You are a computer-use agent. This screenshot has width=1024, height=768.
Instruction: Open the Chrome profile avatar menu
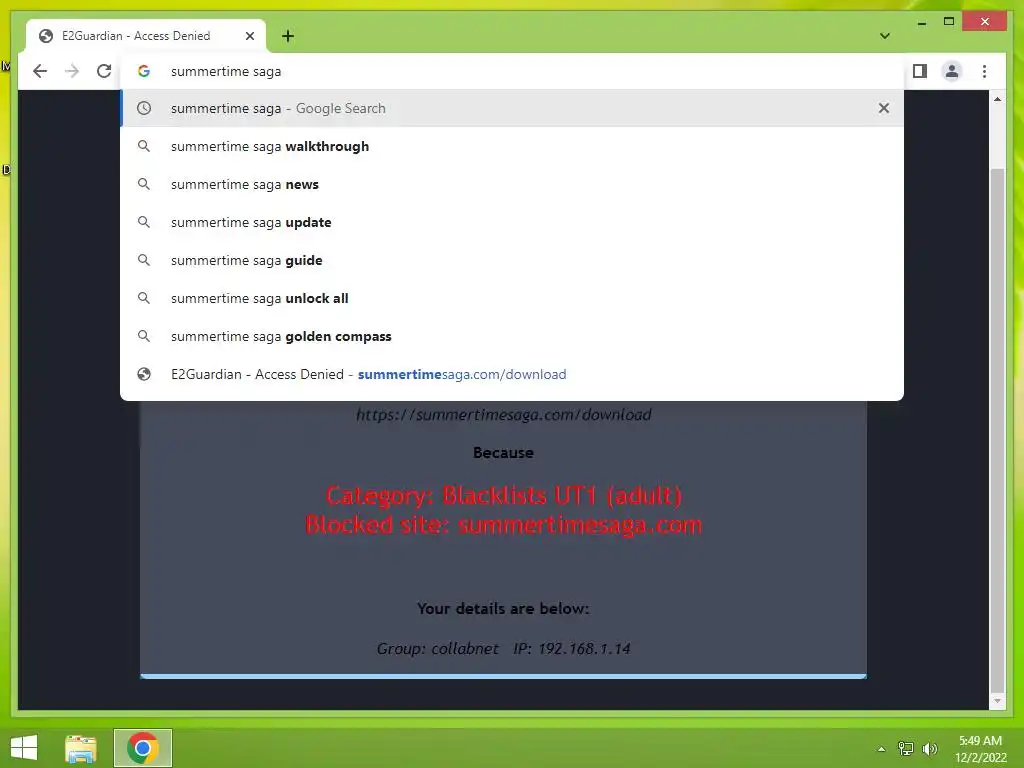[952, 71]
